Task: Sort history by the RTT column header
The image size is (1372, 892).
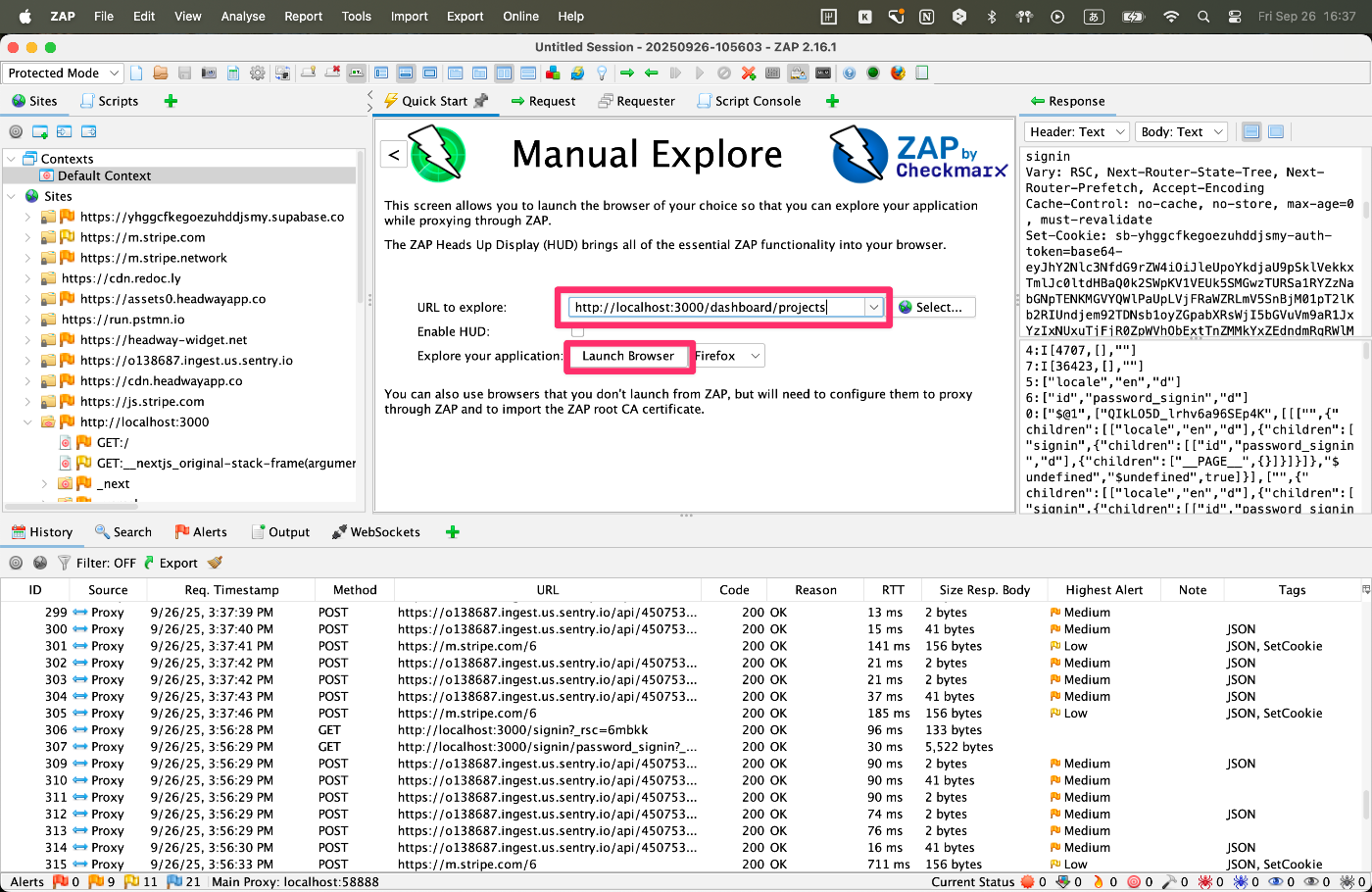Action: coord(893,590)
